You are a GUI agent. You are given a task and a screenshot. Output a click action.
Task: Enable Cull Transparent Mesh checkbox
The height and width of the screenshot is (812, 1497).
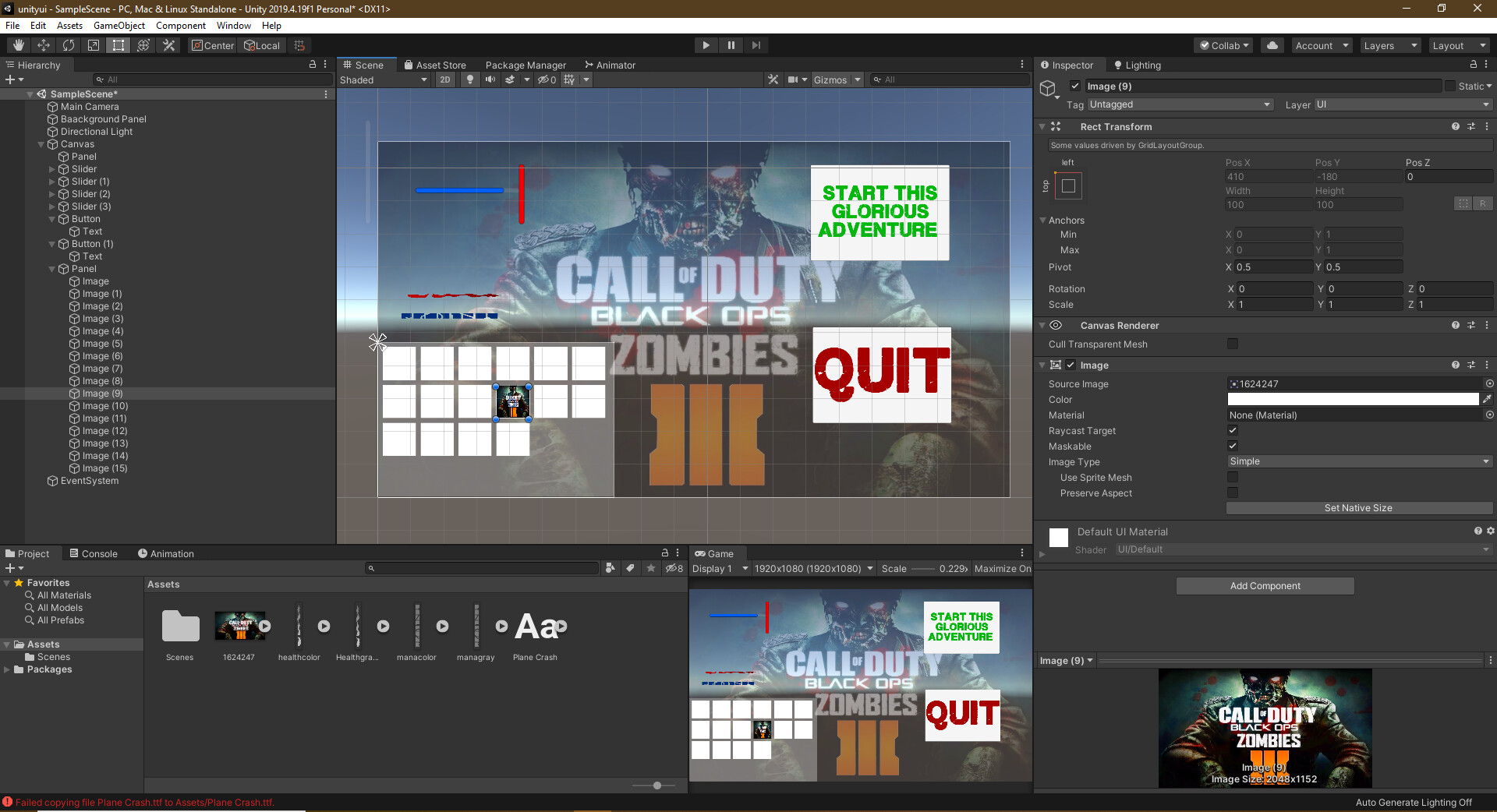[1232, 344]
